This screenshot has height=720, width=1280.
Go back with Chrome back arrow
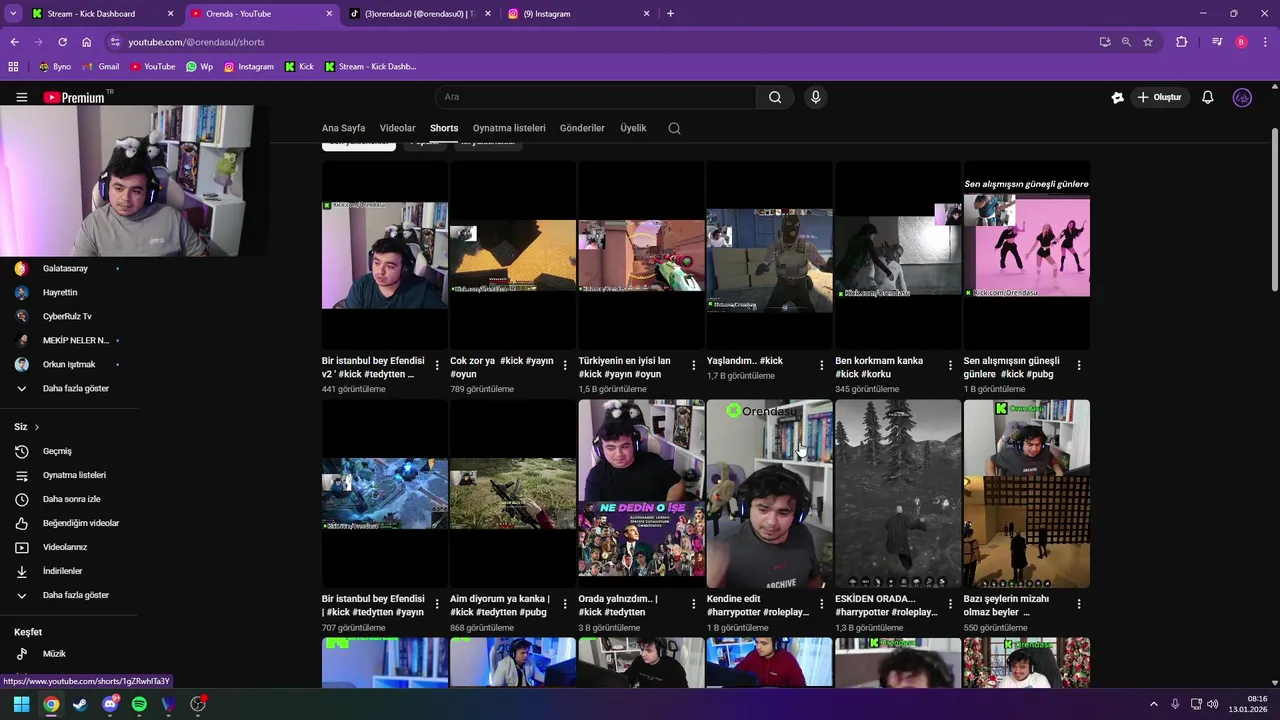(x=14, y=42)
